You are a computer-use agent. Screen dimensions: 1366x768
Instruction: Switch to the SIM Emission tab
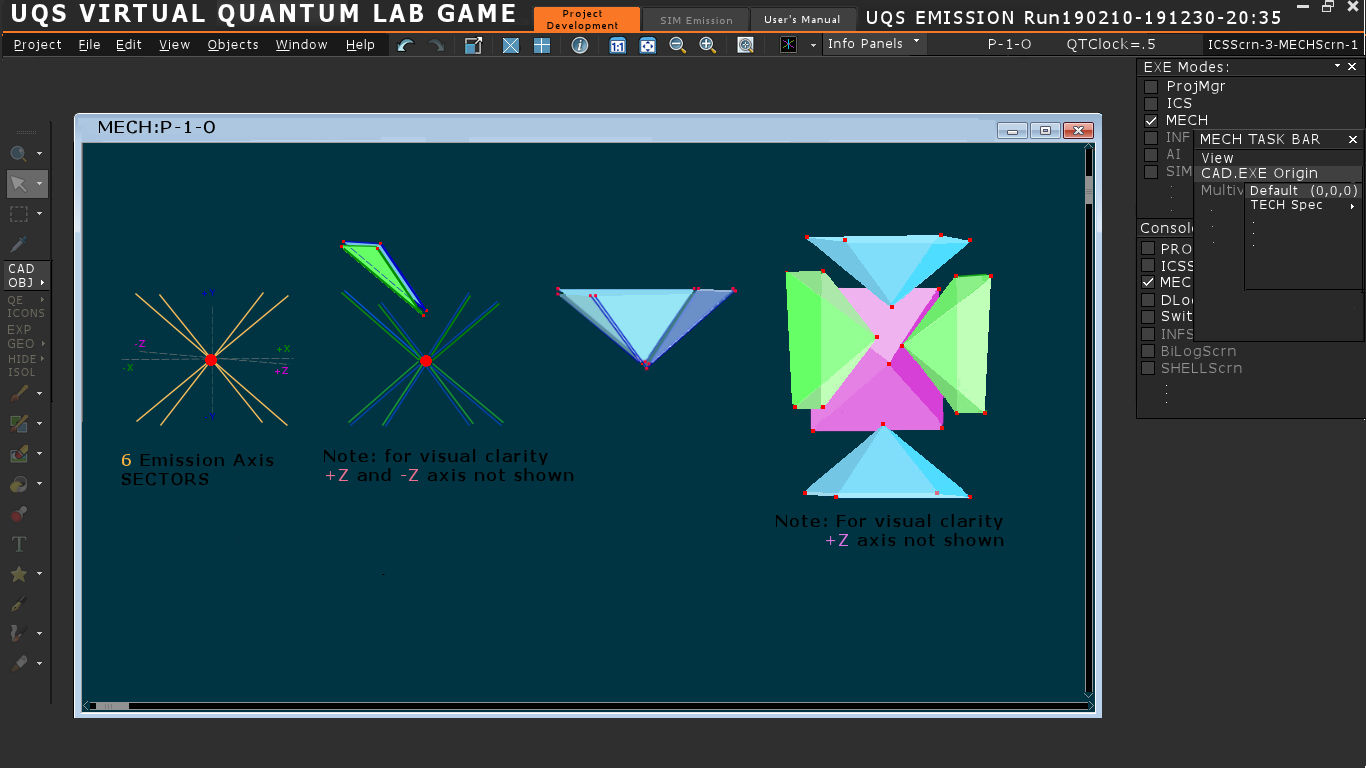click(x=696, y=20)
